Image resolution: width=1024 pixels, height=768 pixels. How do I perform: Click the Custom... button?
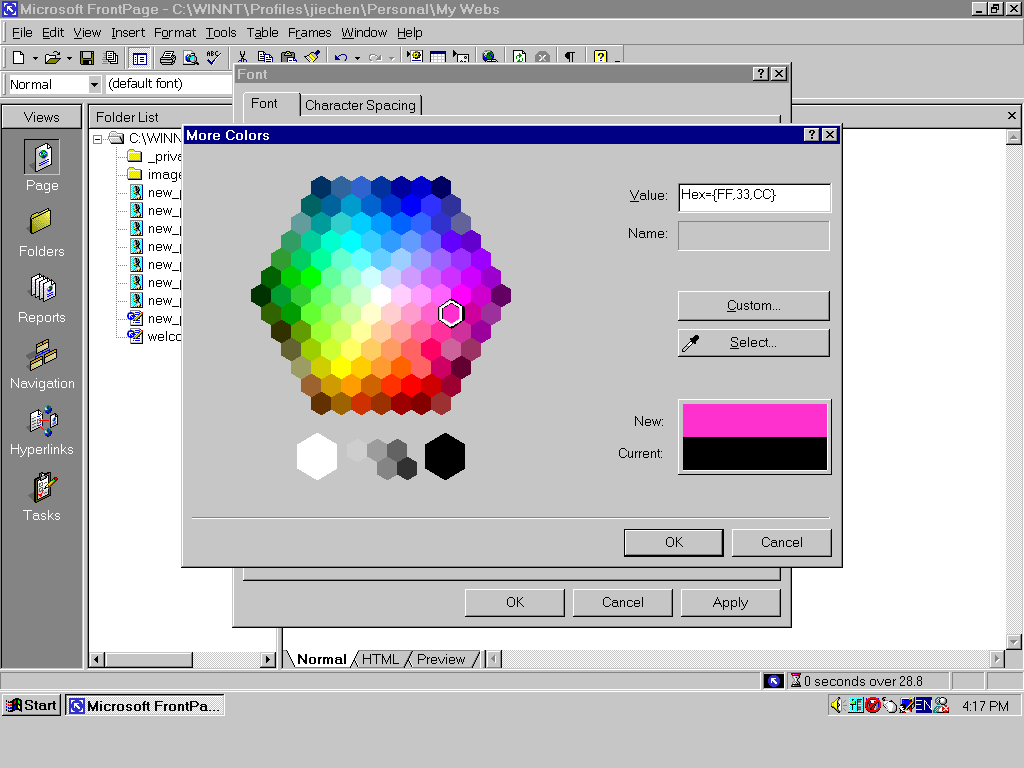753,305
